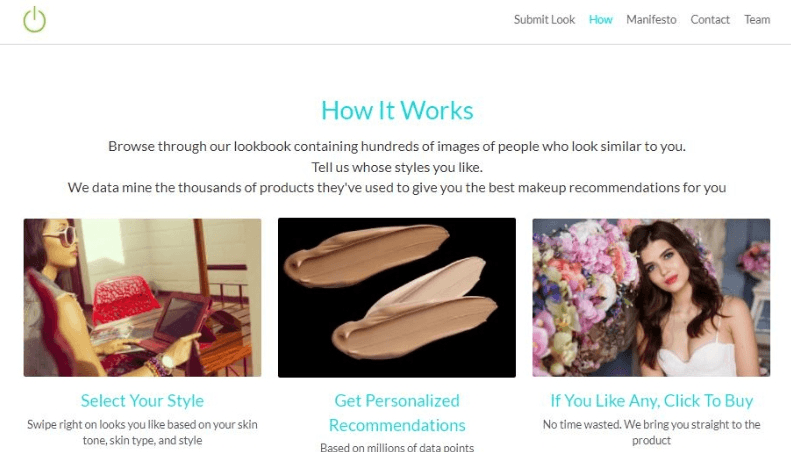The width and height of the screenshot is (791, 452).
Task: Click the green power logo icon
Action: [x=35, y=19]
